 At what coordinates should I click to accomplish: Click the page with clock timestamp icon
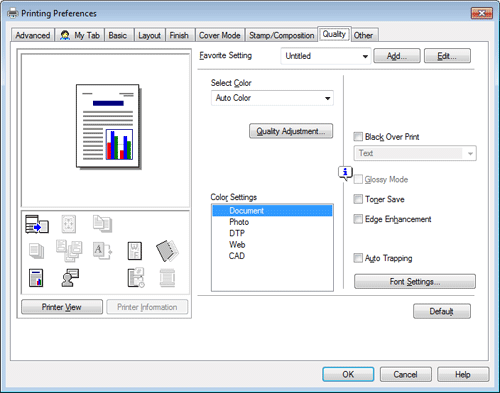click(x=136, y=277)
